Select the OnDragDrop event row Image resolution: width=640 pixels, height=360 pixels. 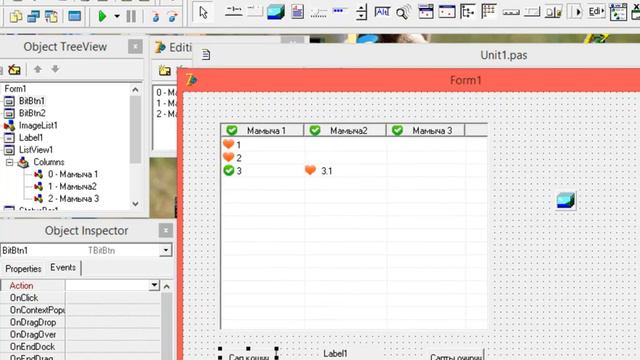(x=80, y=322)
